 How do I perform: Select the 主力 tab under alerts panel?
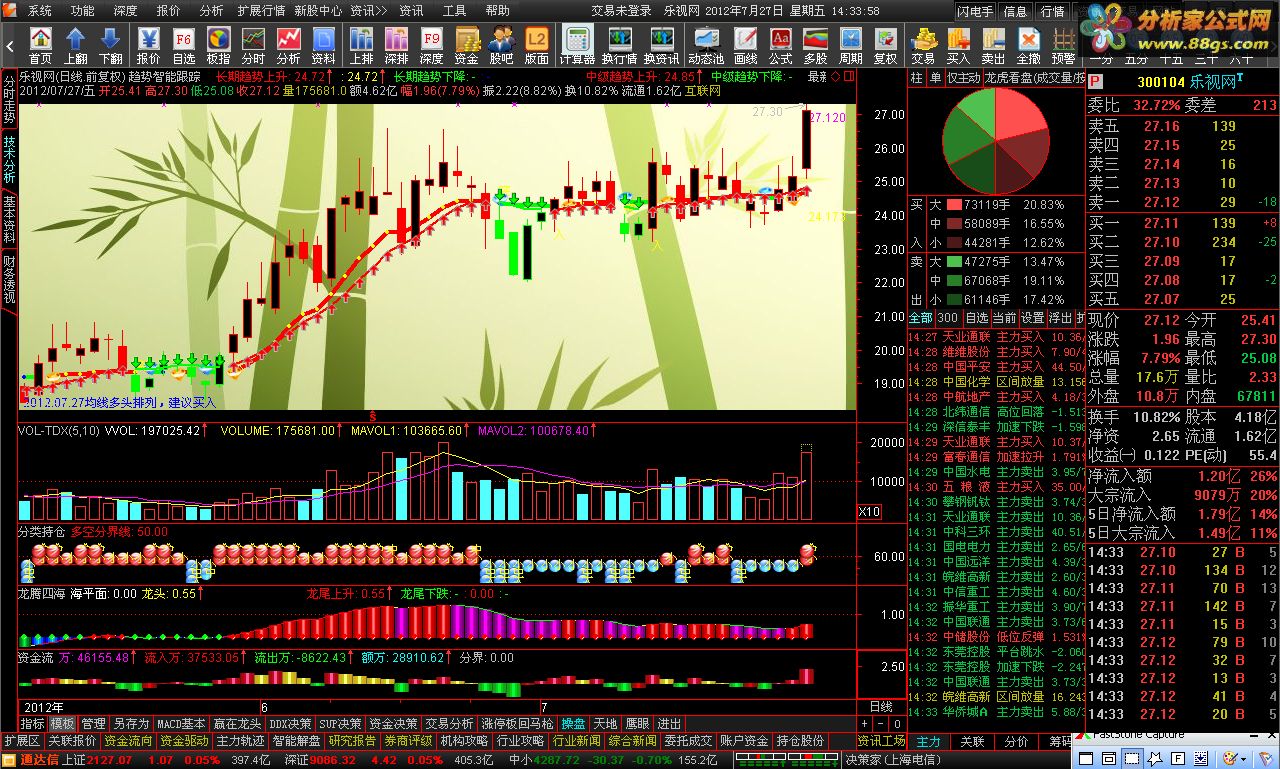pos(929,742)
